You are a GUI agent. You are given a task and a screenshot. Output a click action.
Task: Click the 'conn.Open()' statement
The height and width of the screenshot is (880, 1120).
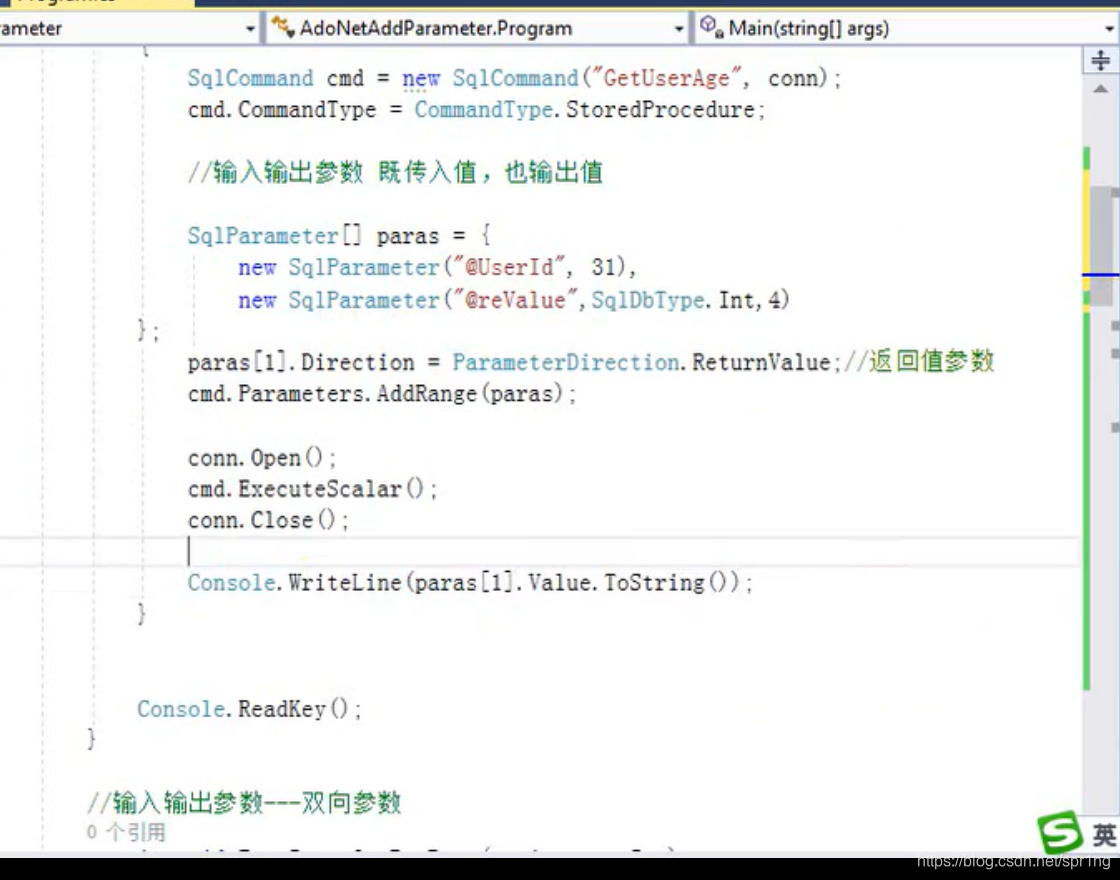[x=261, y=457]
